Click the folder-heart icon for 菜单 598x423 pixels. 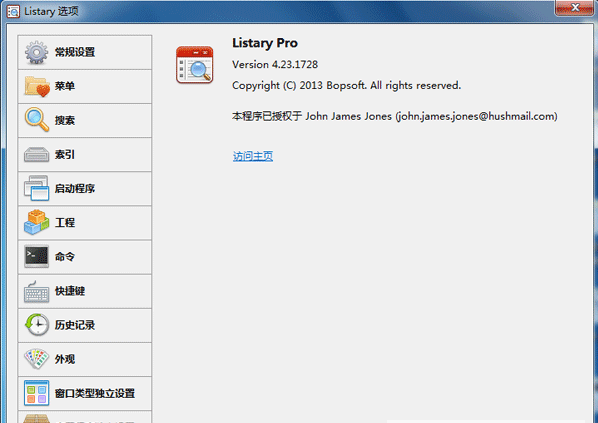(37, 86)
